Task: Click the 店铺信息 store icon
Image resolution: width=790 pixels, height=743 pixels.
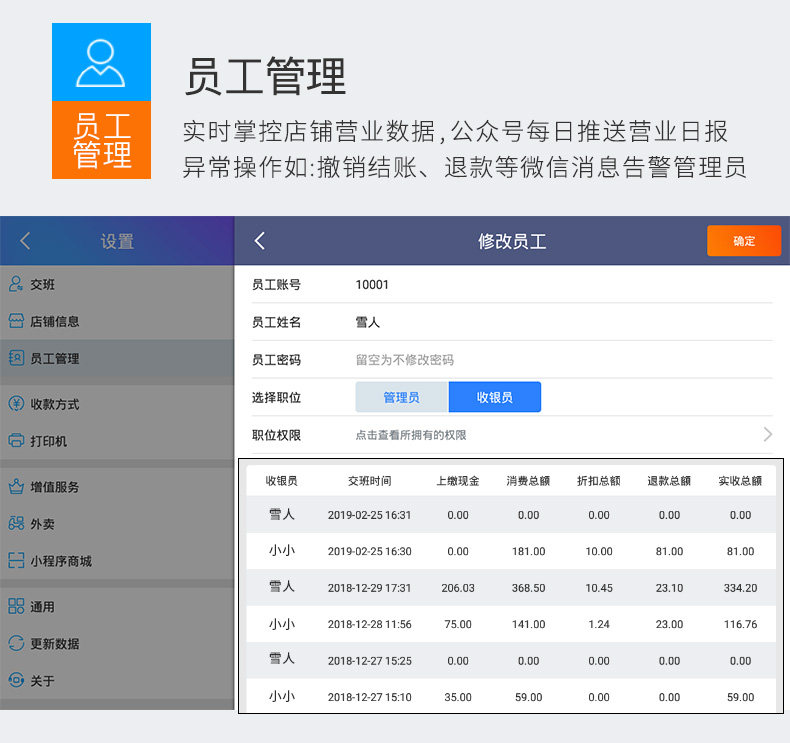Action: click(x=16, y=321)
